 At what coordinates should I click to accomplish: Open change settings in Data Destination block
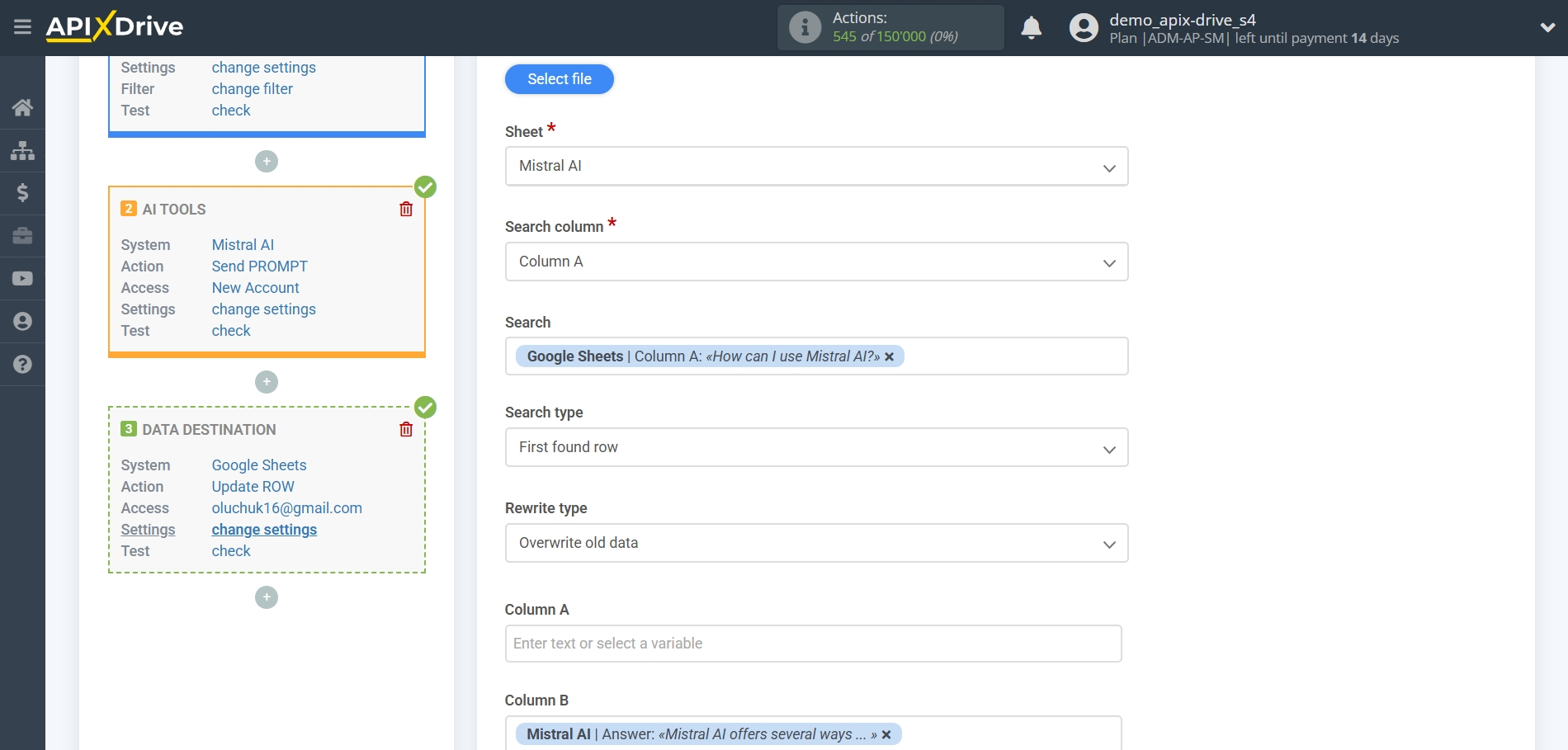(x=263, y=529)
